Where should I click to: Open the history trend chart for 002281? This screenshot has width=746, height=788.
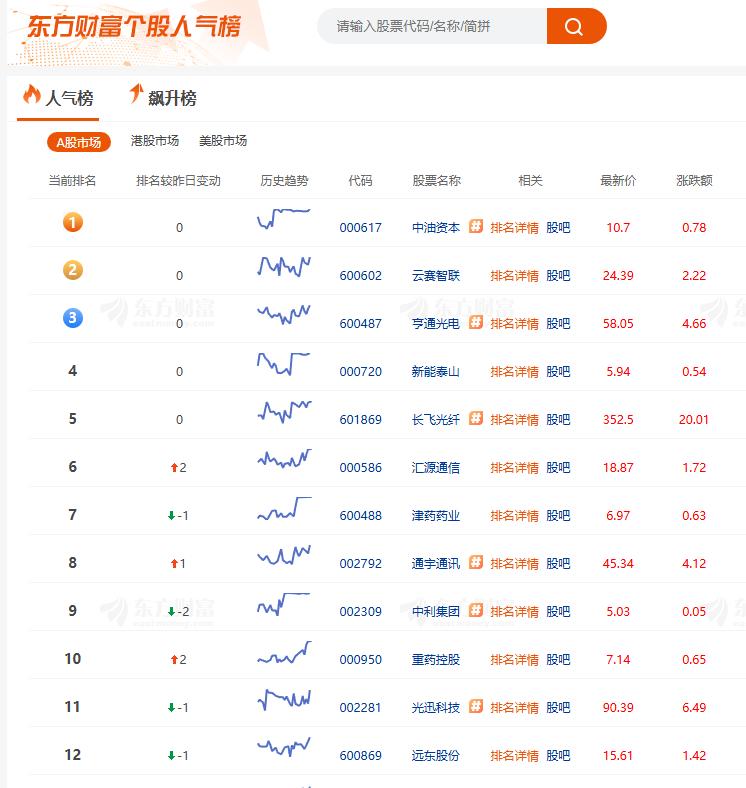pyautogui.click(x=284, y=700)
